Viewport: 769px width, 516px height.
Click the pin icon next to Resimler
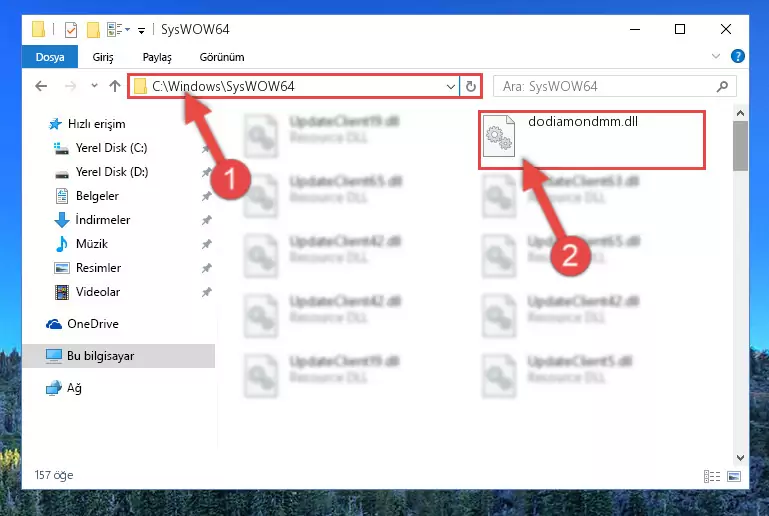(x=206, y=268)
